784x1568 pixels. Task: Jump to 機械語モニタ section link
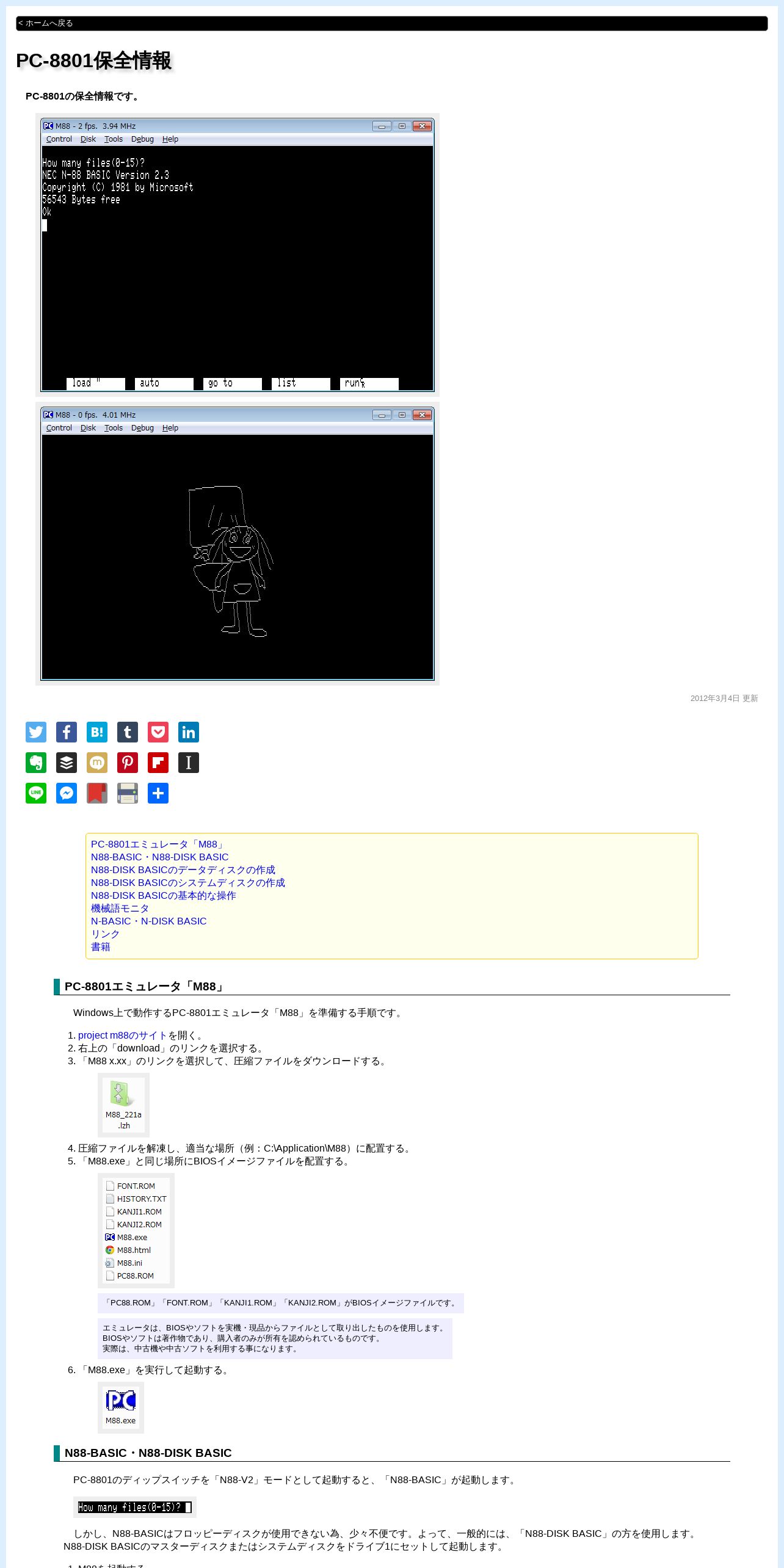(x=120, y=908)
